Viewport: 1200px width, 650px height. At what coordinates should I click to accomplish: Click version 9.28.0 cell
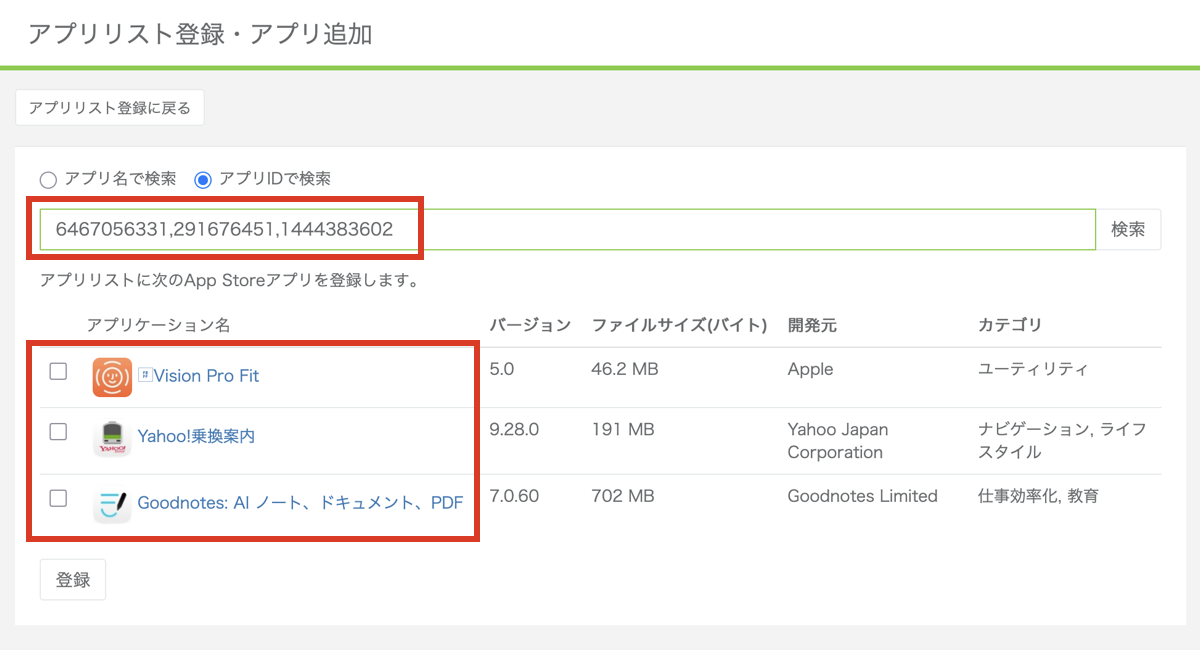[514, 429]
